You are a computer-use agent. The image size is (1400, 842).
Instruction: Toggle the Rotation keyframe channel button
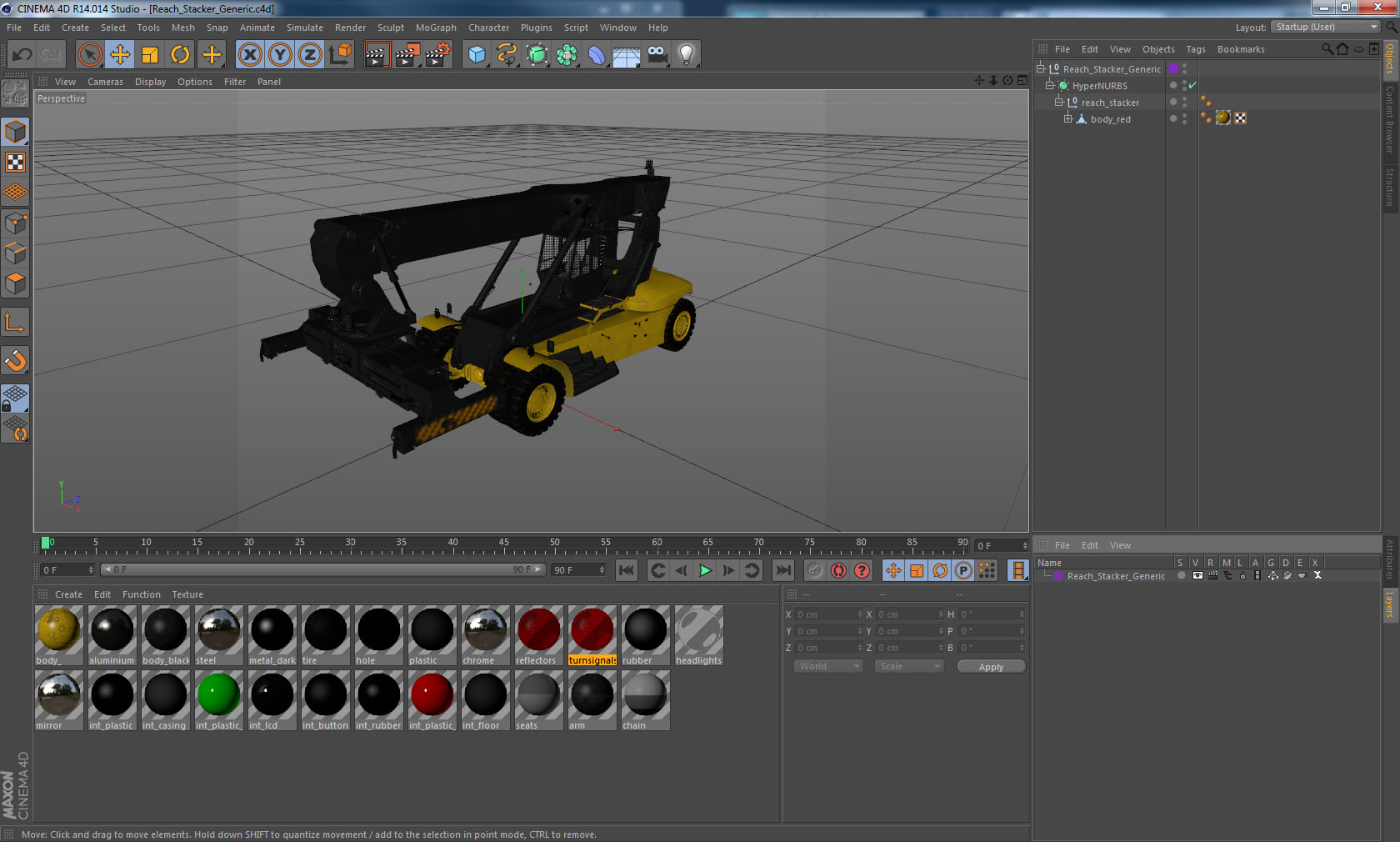point(940,570)
